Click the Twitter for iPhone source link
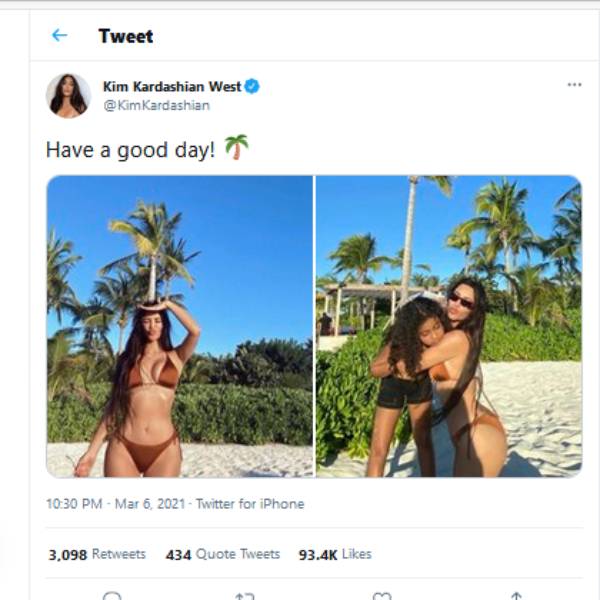The image size is (600, 600). point(250,504)
